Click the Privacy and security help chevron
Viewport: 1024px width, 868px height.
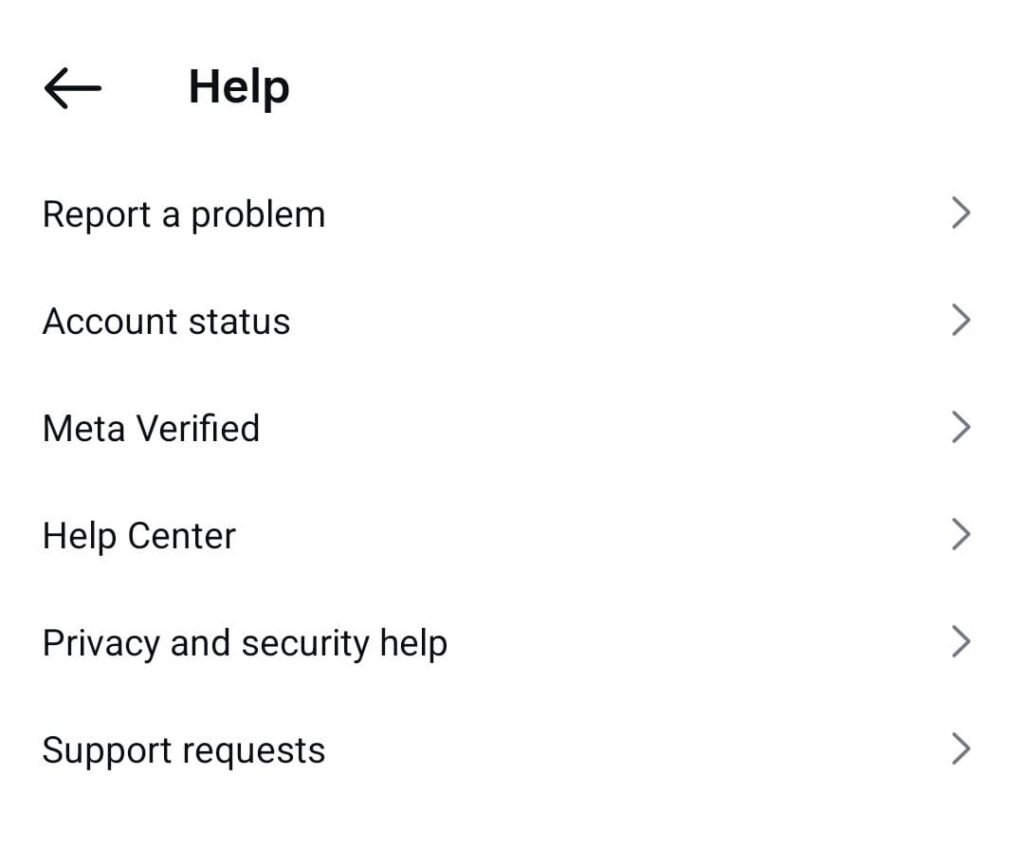pyautogui.click(x=961, y=642)
